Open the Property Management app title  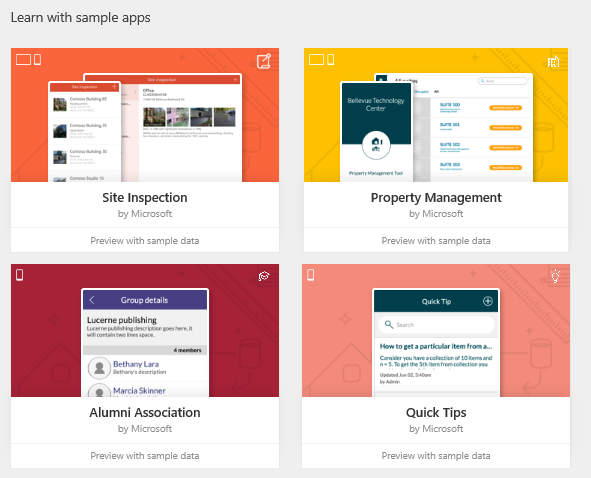436,198
